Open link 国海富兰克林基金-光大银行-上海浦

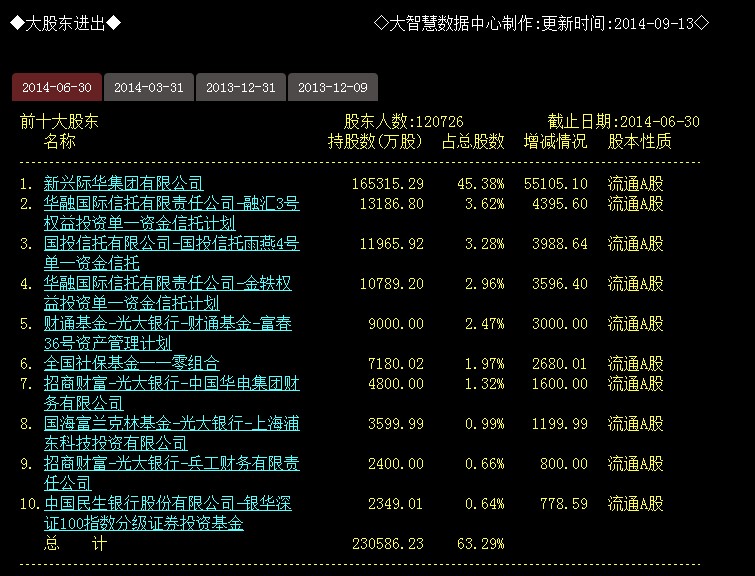pyautogui.click(x=171, y=423)
